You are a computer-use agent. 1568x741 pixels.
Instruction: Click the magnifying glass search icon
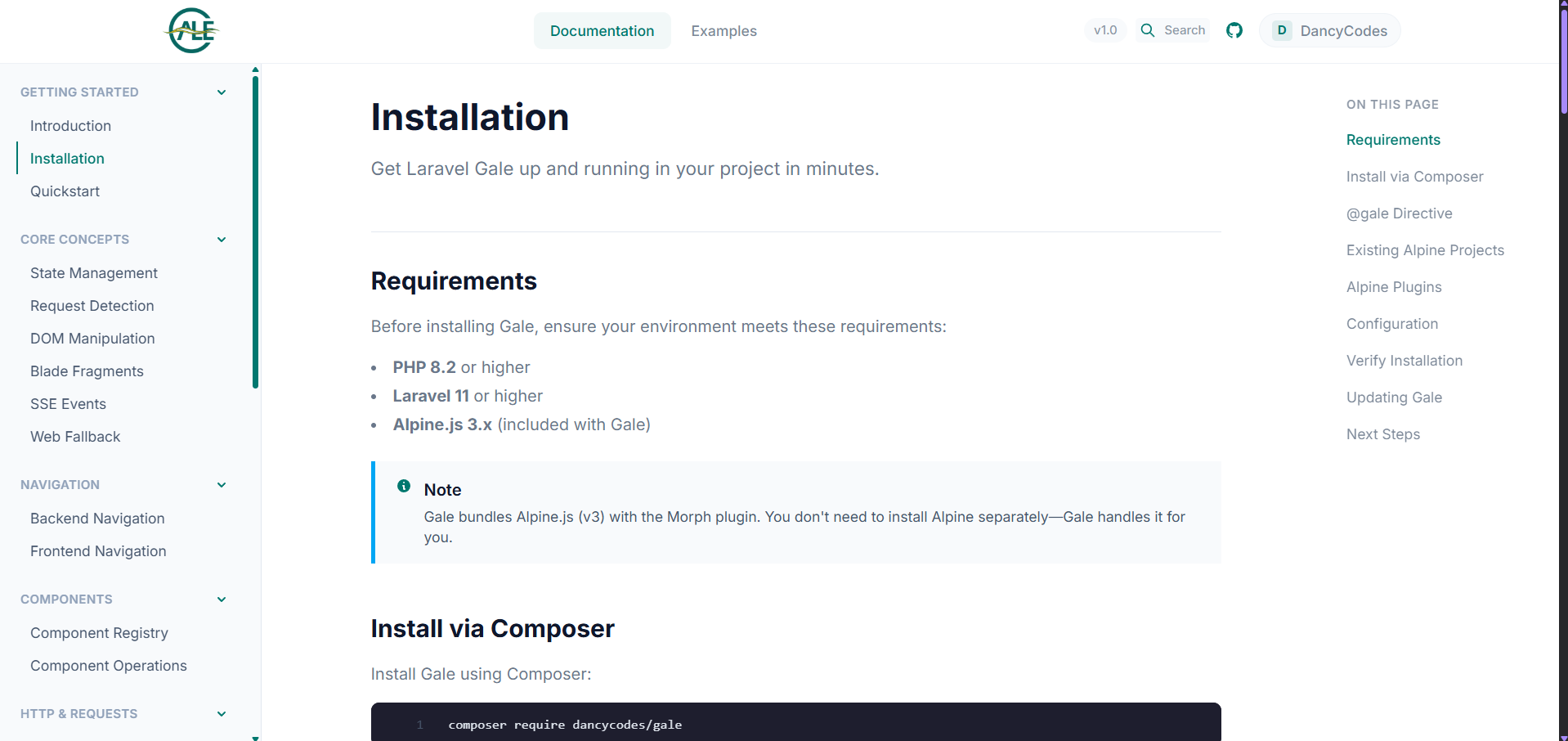pos(1148,30)
